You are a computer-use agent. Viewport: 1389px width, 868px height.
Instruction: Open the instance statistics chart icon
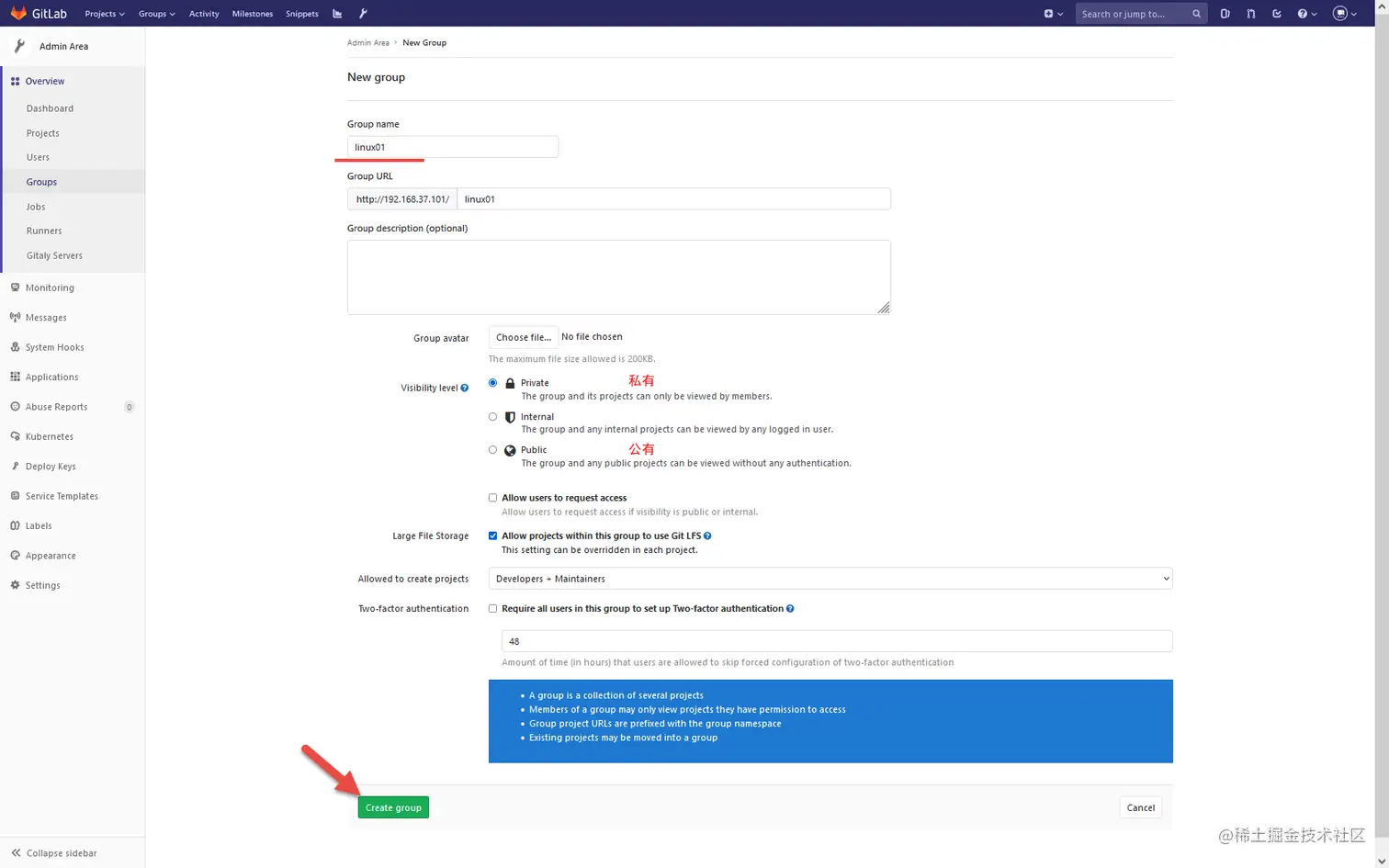pos(337,14)
